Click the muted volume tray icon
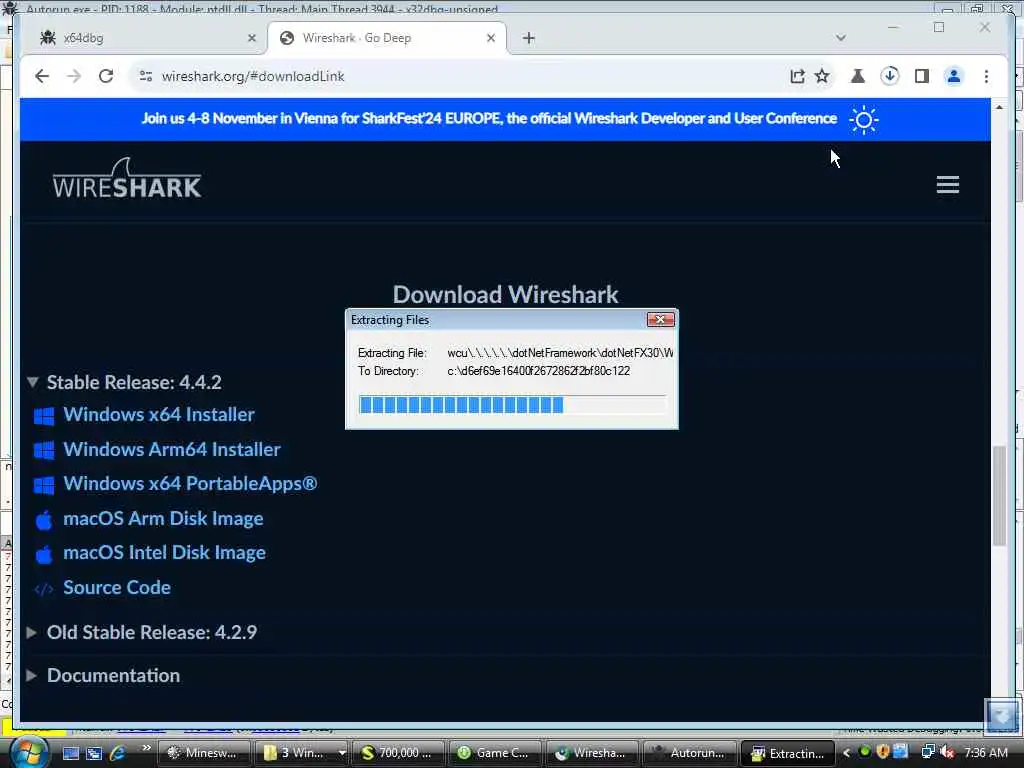The height and width of the screenshot is (768, 1024). point(946,752)
